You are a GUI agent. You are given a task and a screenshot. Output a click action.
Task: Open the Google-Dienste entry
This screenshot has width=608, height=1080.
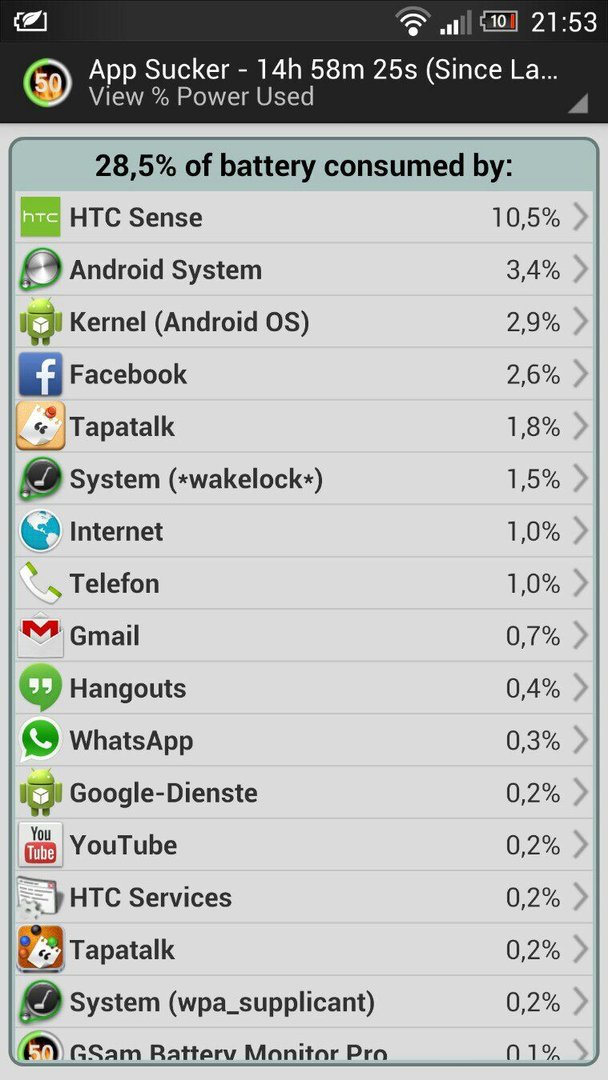click(x=304, y=793)
